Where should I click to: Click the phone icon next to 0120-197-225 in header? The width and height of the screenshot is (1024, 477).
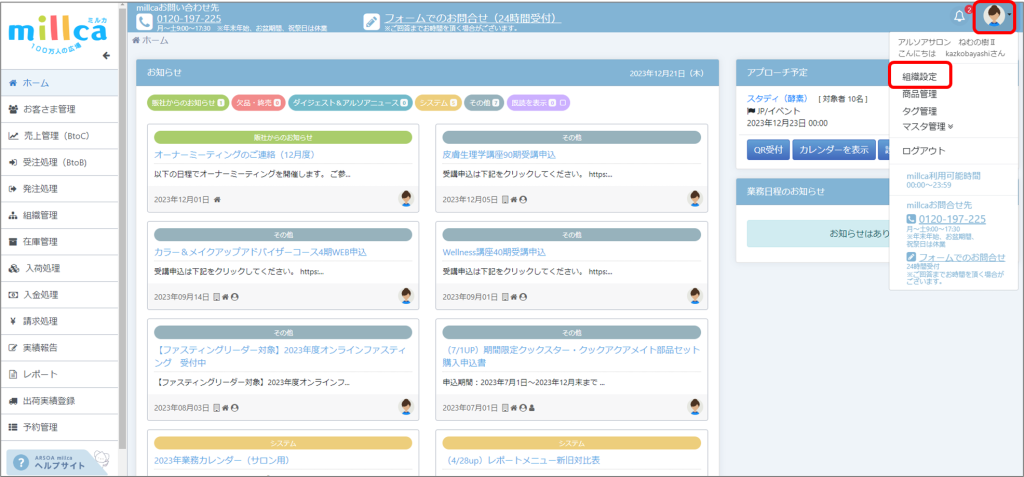(x=145, y=20)
